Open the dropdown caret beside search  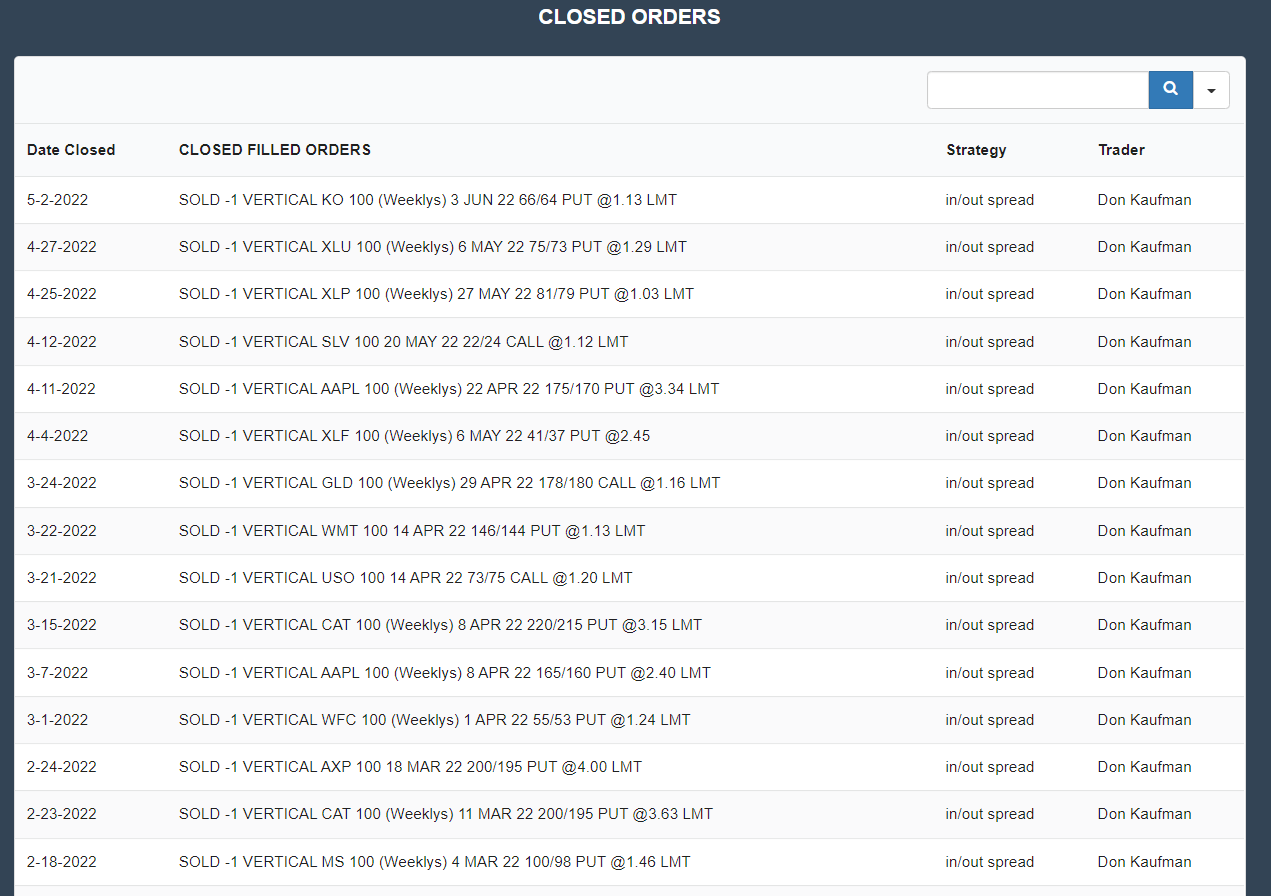(1211, 90)
